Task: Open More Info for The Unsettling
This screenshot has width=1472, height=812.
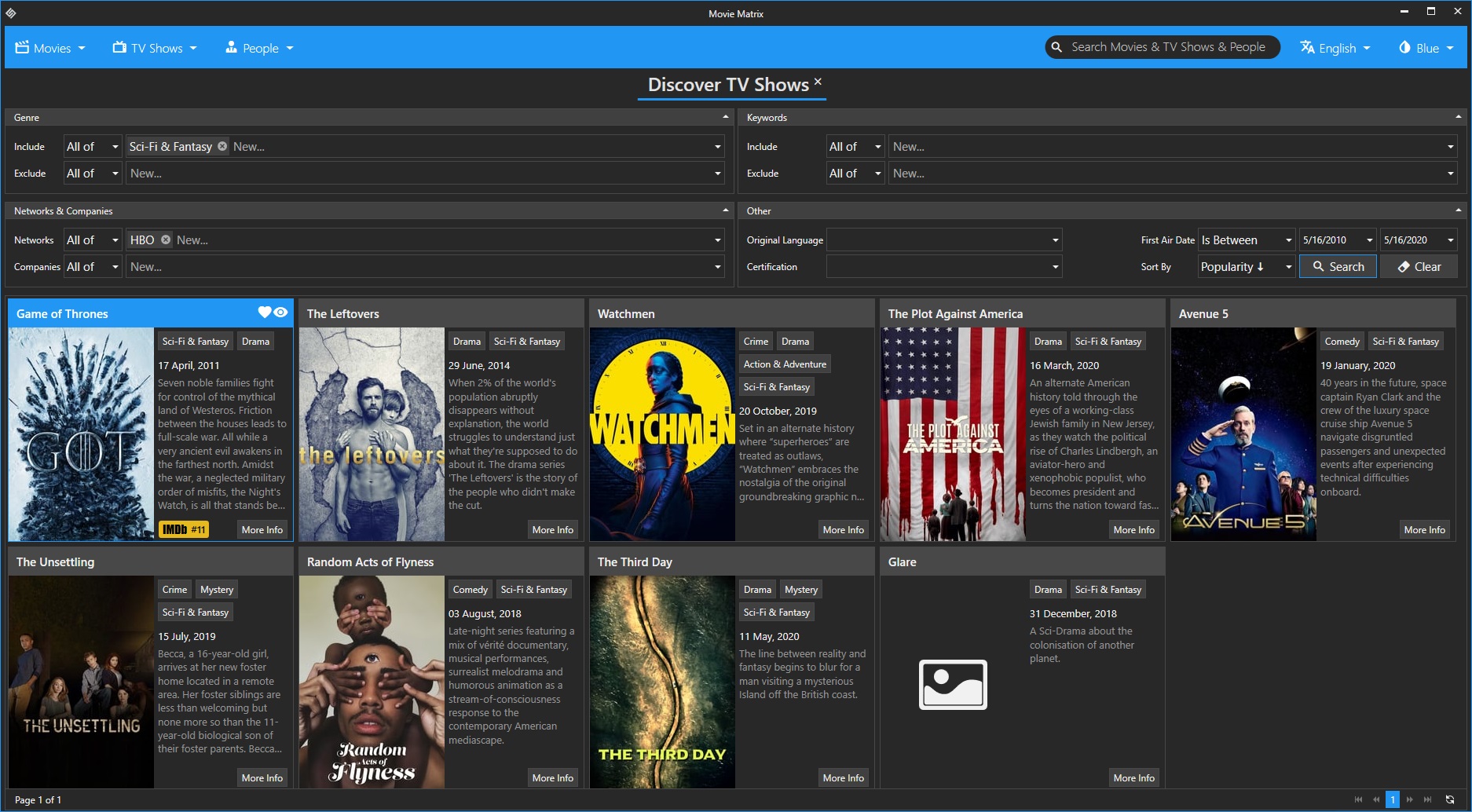Action: [262, 777]
